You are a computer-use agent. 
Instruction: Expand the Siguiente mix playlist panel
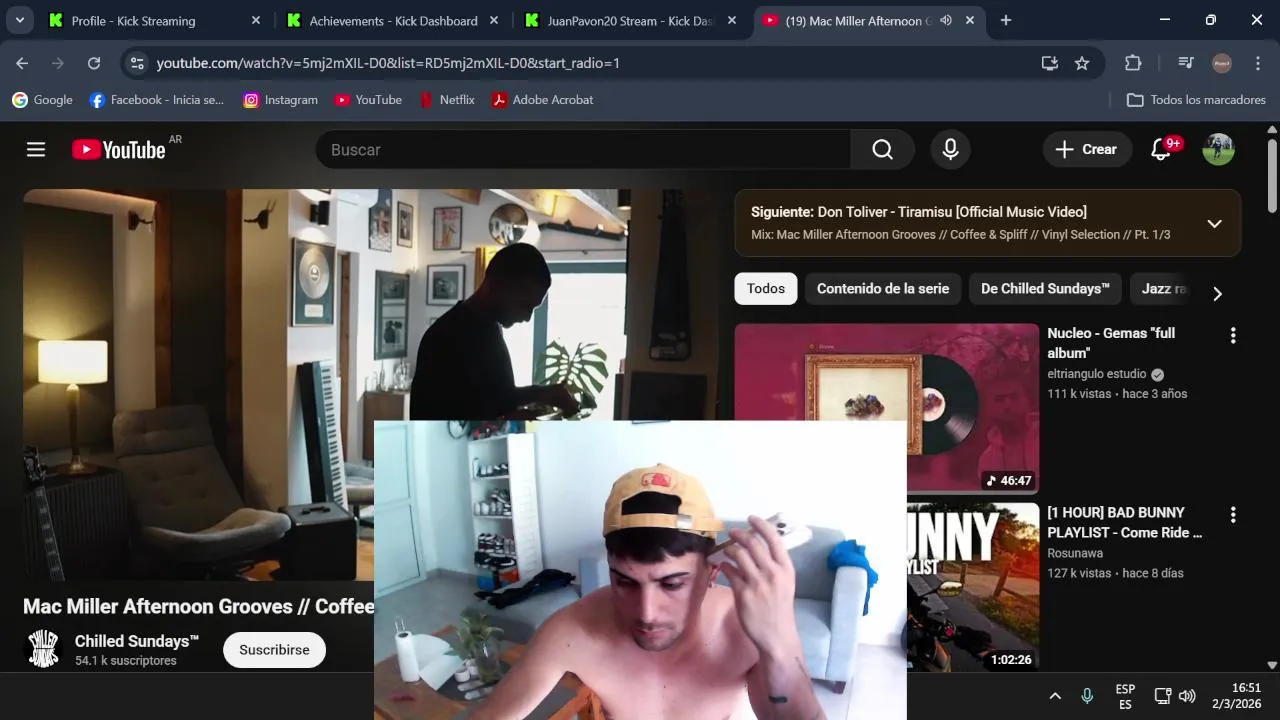(1214, 223)
